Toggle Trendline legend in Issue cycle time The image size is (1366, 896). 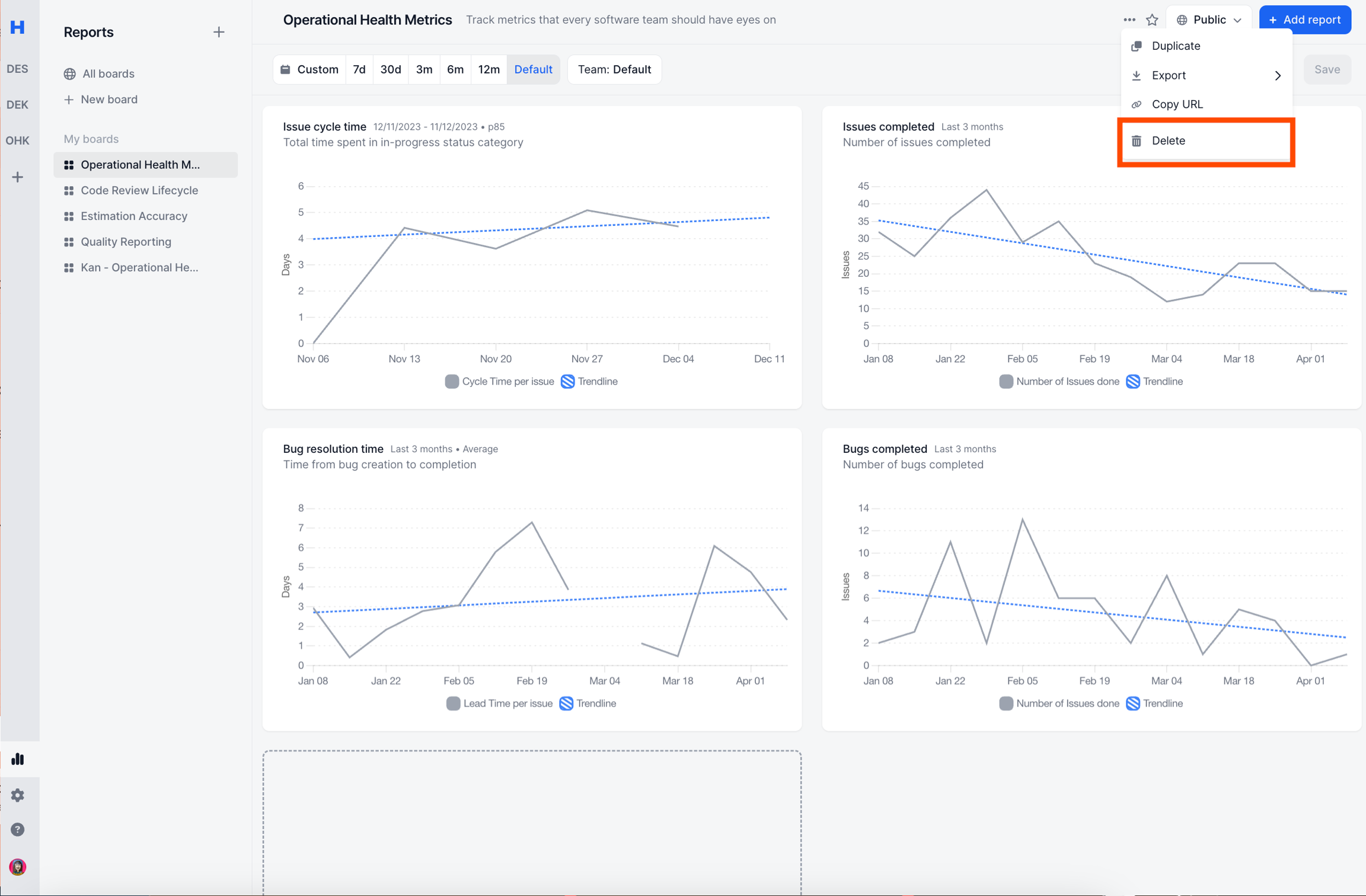tap(589, 382)
